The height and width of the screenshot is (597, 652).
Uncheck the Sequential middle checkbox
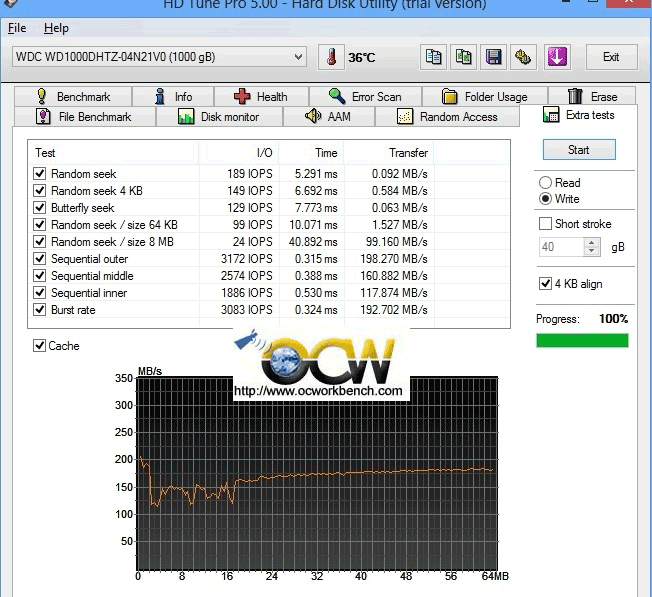(x=40, y=276)
